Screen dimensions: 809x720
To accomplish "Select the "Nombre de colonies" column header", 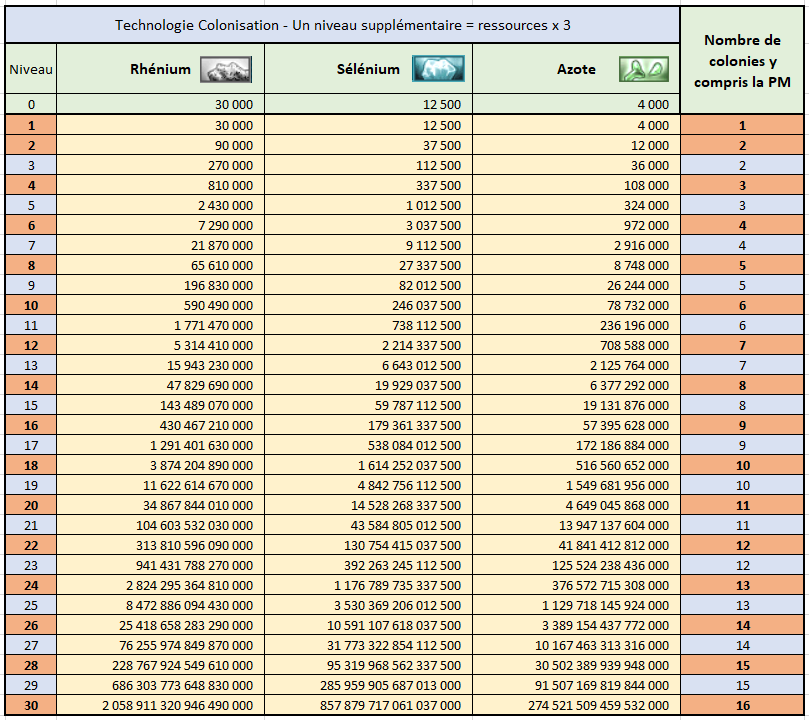I will point(742,61).
